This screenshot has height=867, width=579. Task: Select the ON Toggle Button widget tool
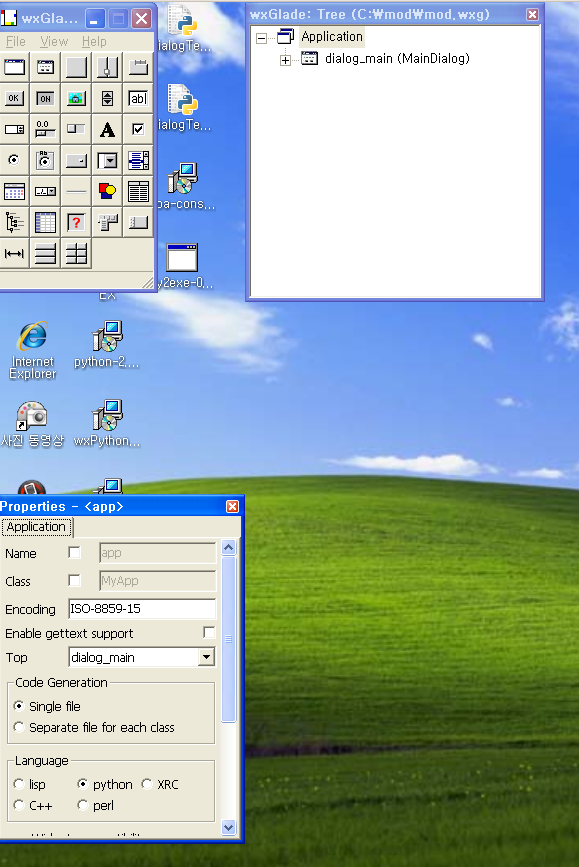(45, 98)
